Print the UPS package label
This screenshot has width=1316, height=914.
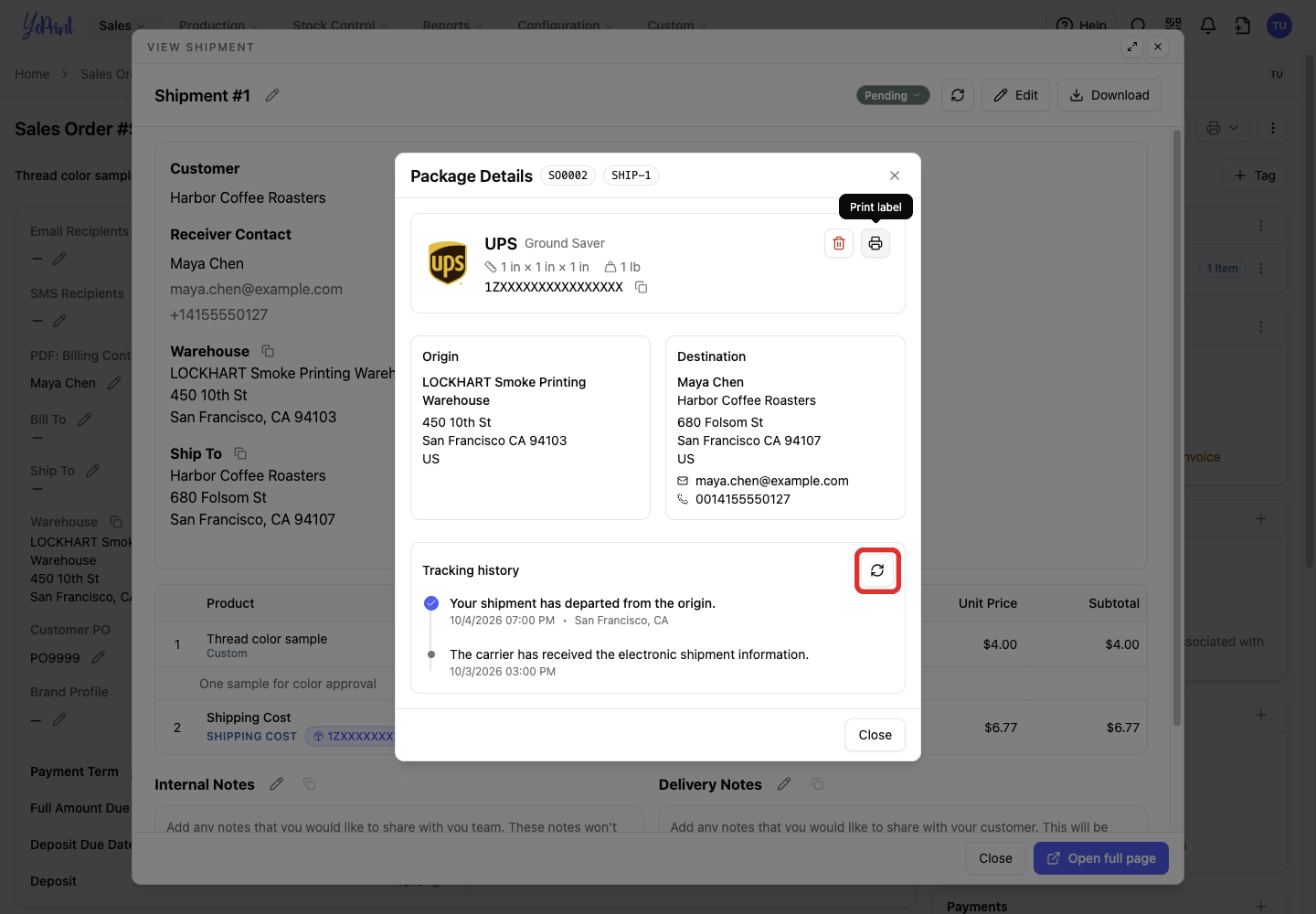(x=876, y=243)
